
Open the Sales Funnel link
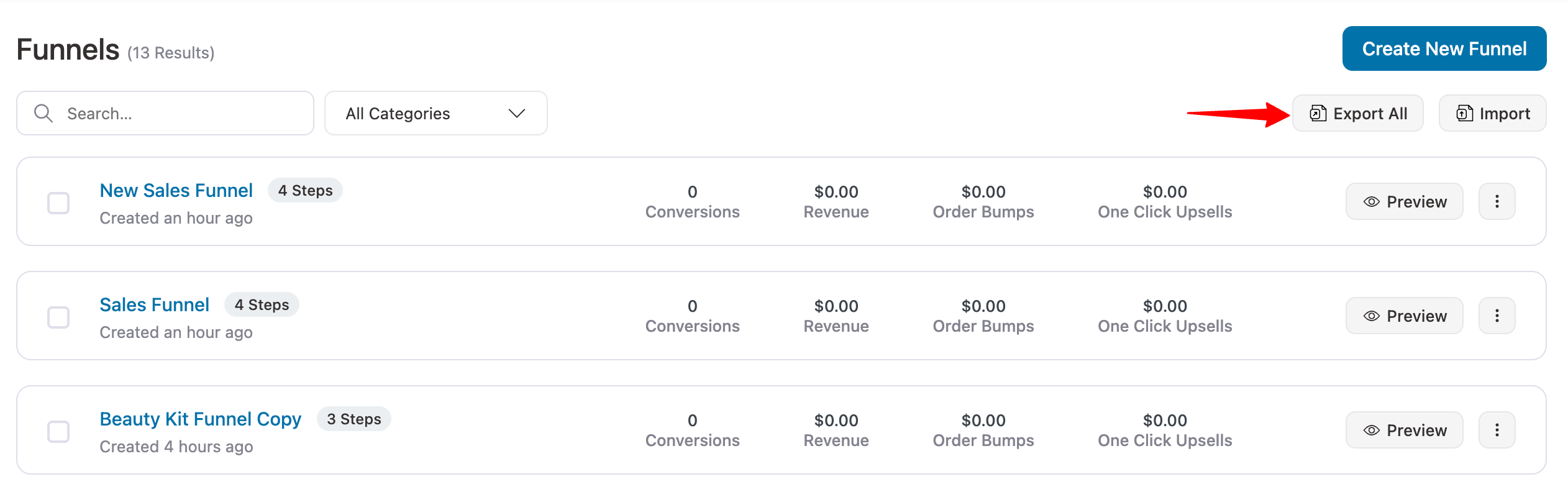[x=154, y=304]
